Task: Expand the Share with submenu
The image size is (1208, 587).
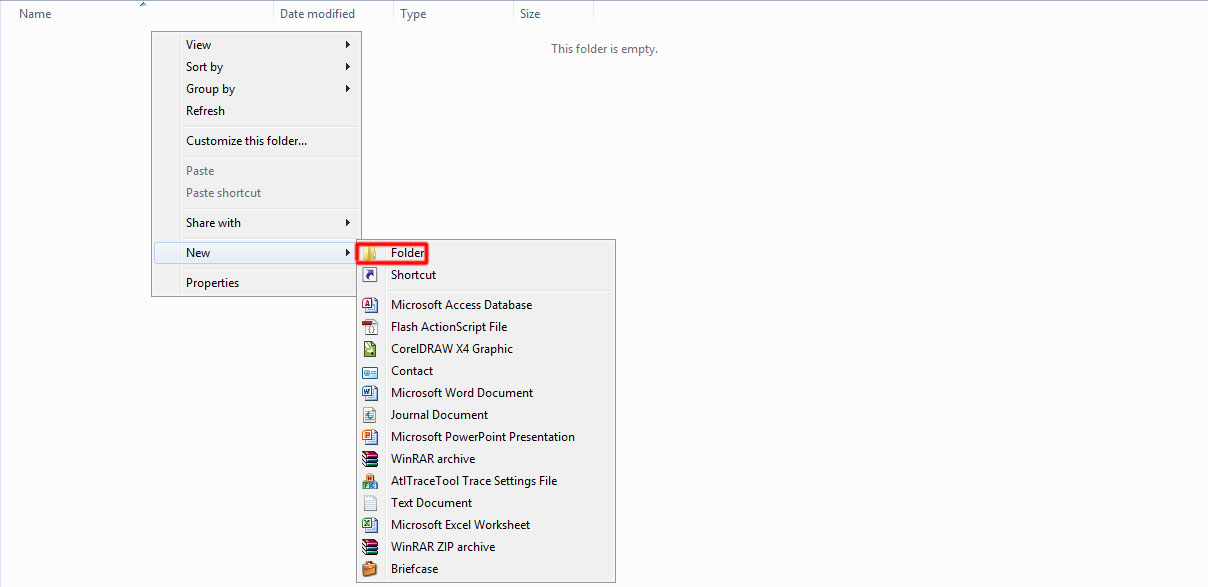Action: [x=213, y=223]
